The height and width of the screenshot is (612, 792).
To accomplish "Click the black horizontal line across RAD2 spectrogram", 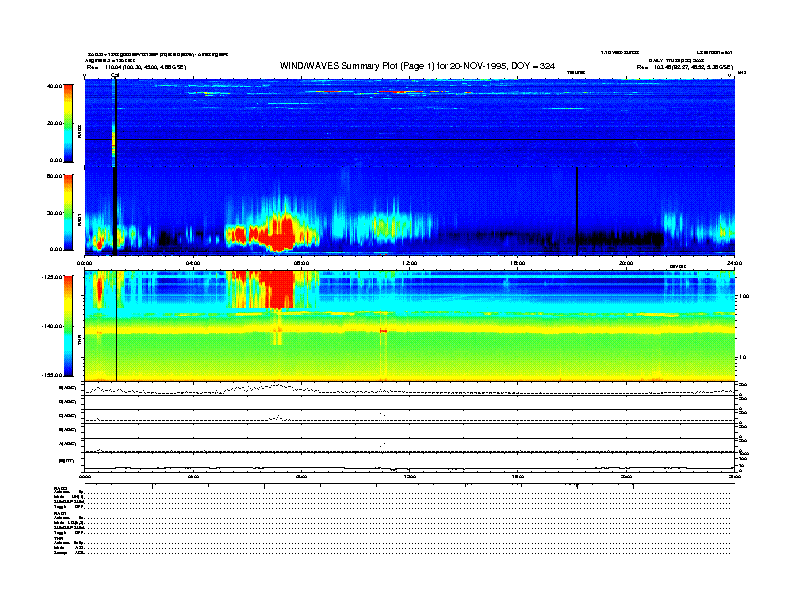I will 410,139.
